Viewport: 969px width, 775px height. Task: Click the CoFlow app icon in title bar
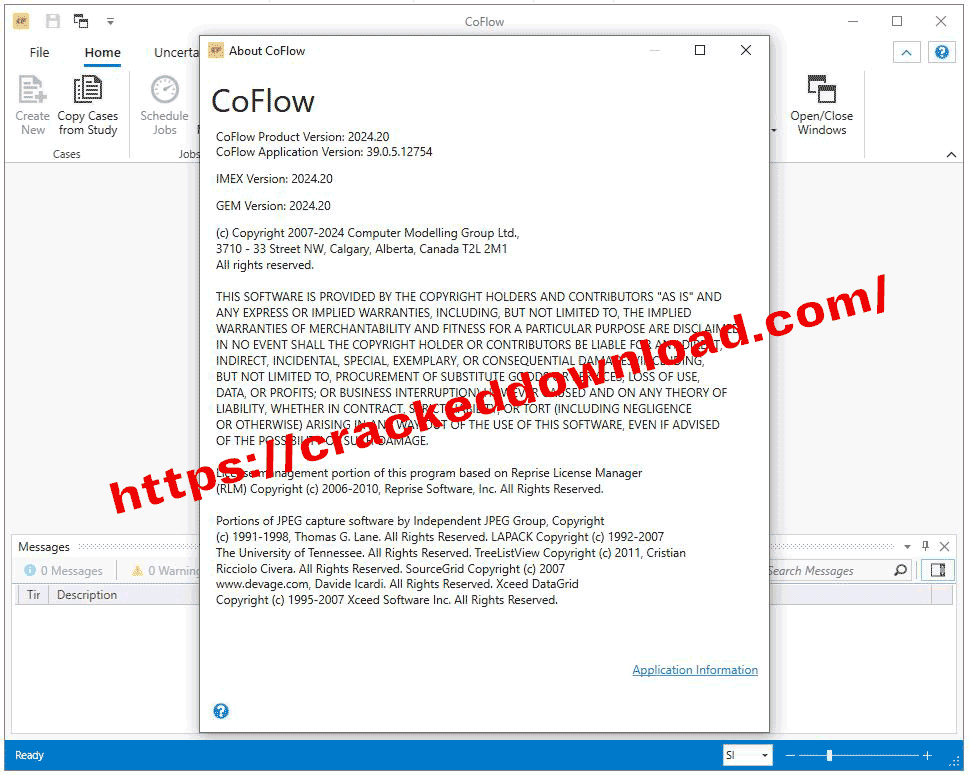click(21, 22)
